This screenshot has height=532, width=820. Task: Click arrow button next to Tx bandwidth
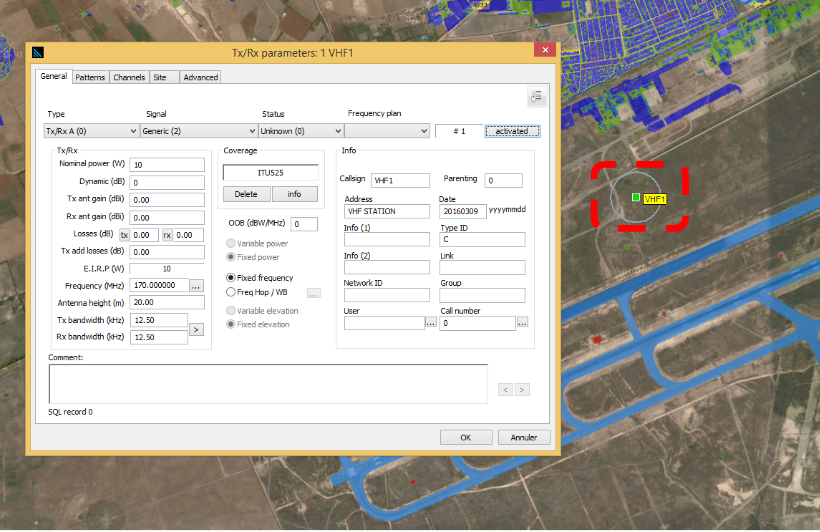click(196, 328)
